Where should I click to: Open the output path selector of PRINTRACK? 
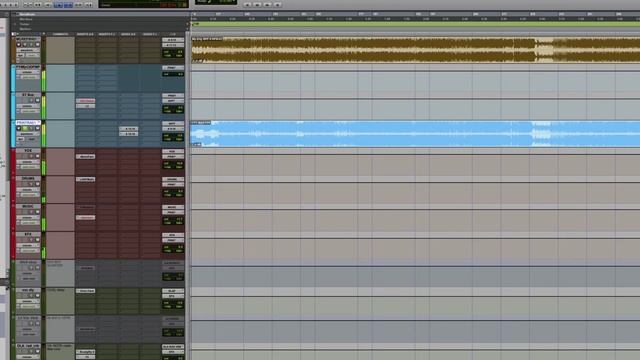pos(173,129)
